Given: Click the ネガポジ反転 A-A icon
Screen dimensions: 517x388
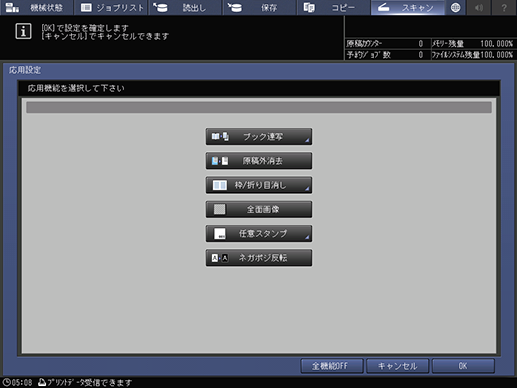Looking at the screenshot, I should tap(220, 258).
